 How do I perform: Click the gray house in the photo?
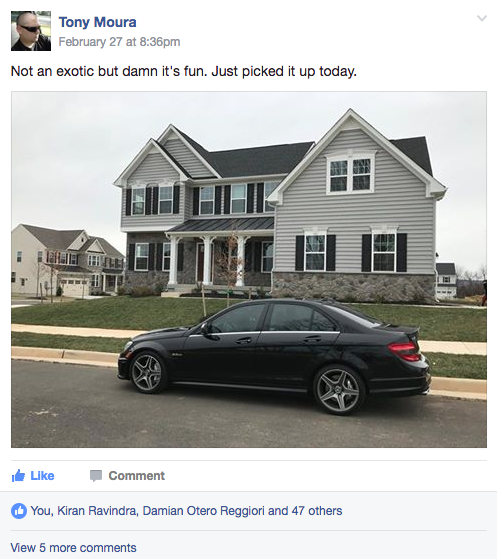[x=280, y=206]
